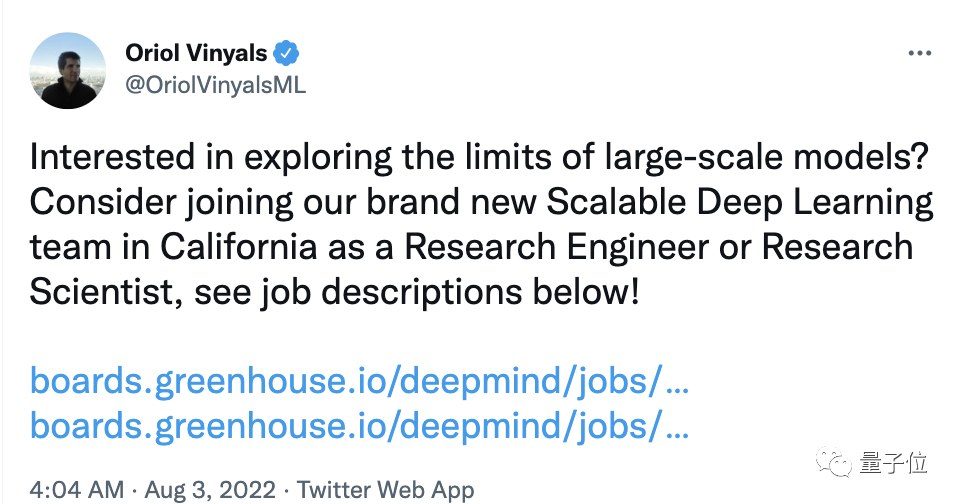Click the words "Consider joining" in the tweet

[x=152, y=202]
